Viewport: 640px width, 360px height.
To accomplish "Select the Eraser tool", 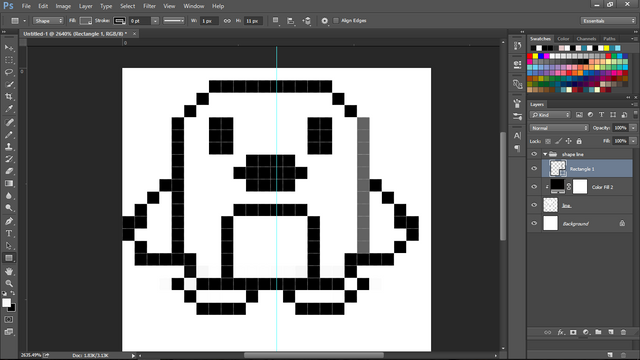I will pos(9,171).
